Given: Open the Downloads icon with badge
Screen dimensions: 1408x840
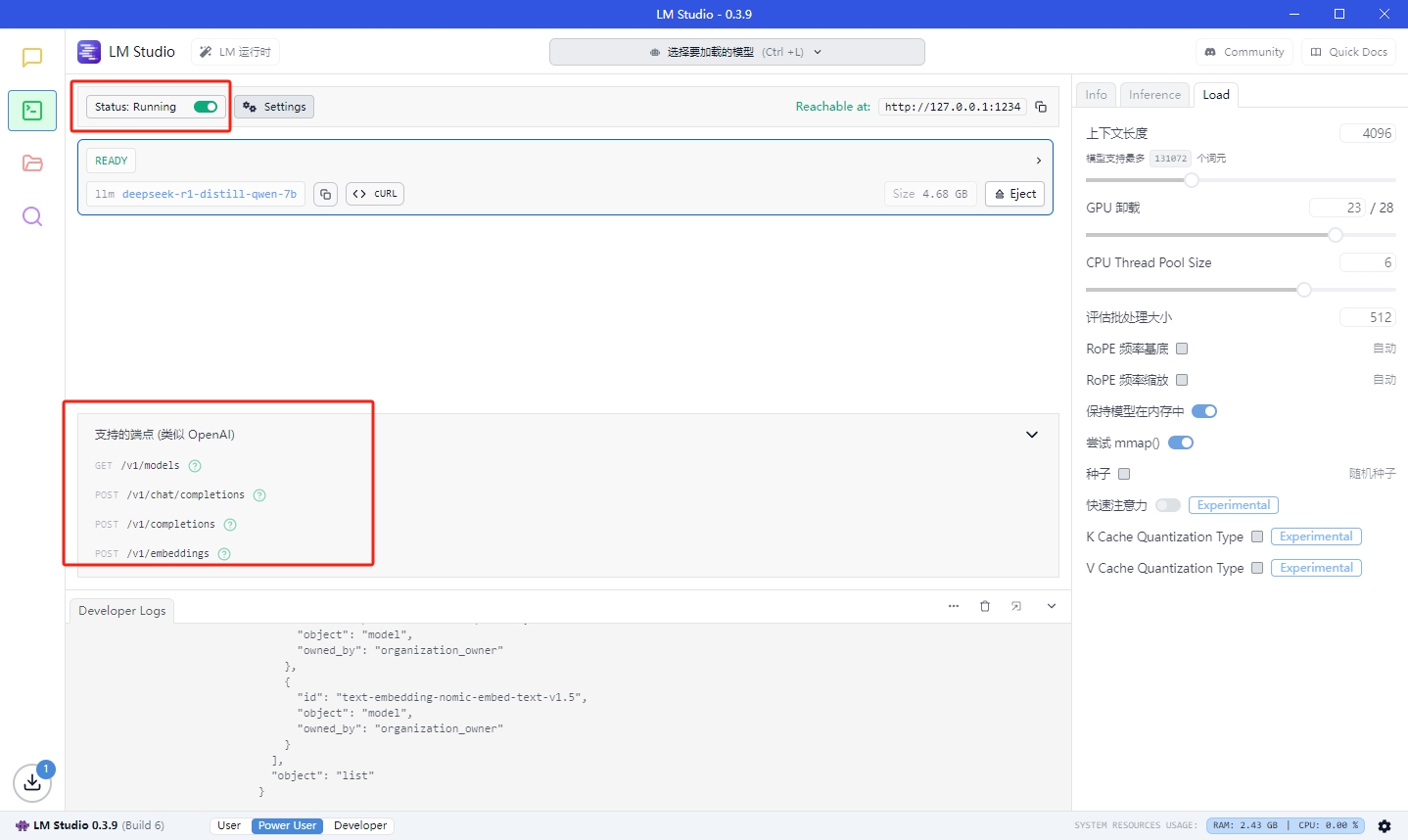Looking at the screenshot, I should [32, 782].
